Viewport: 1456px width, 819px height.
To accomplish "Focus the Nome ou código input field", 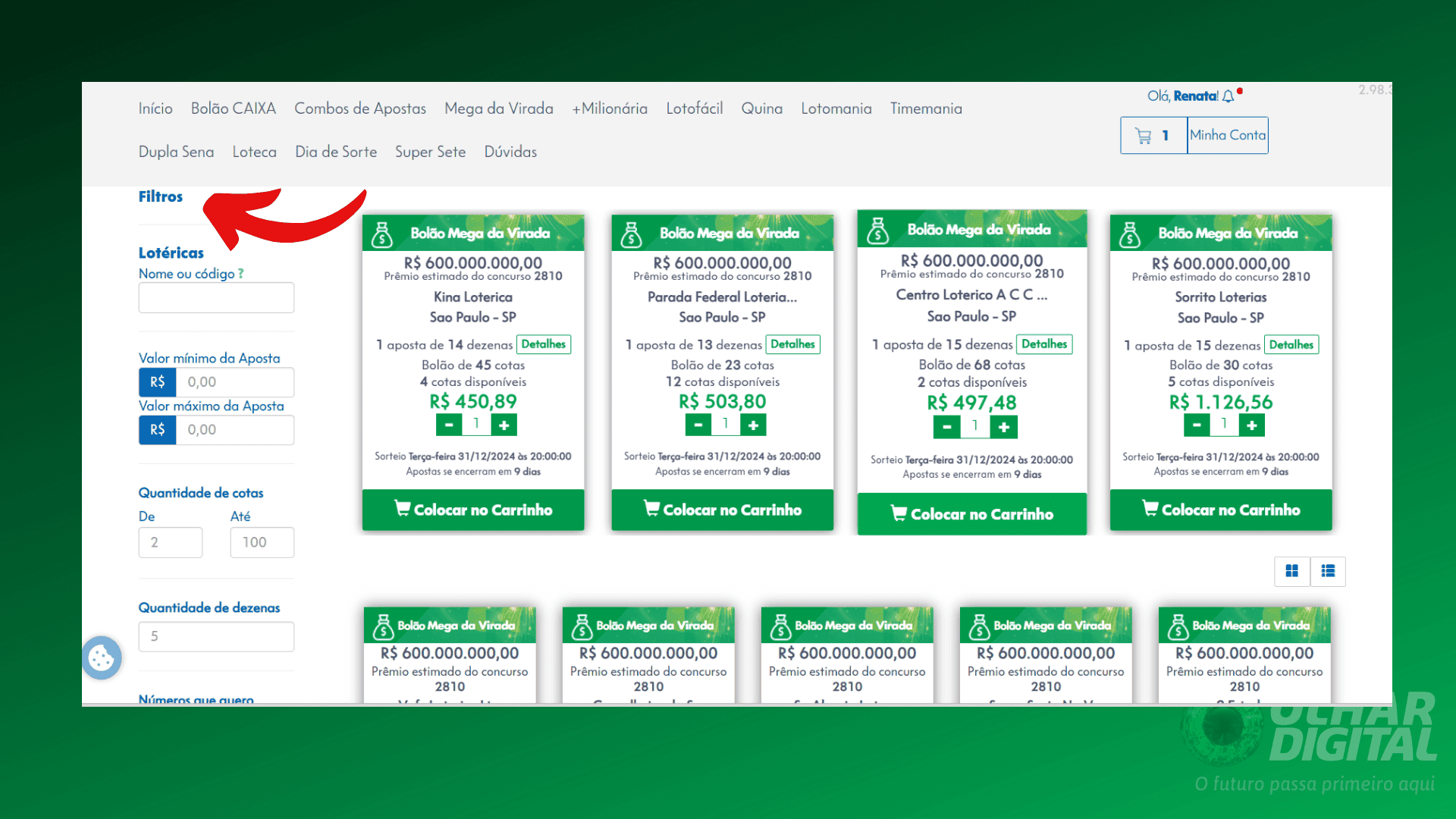I will (216, 298).
